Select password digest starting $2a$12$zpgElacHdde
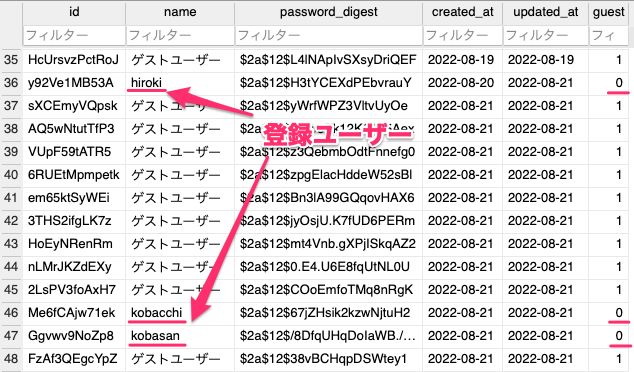Screen dimensions: 634x372 pyautogui.click(x=328, y=175)
